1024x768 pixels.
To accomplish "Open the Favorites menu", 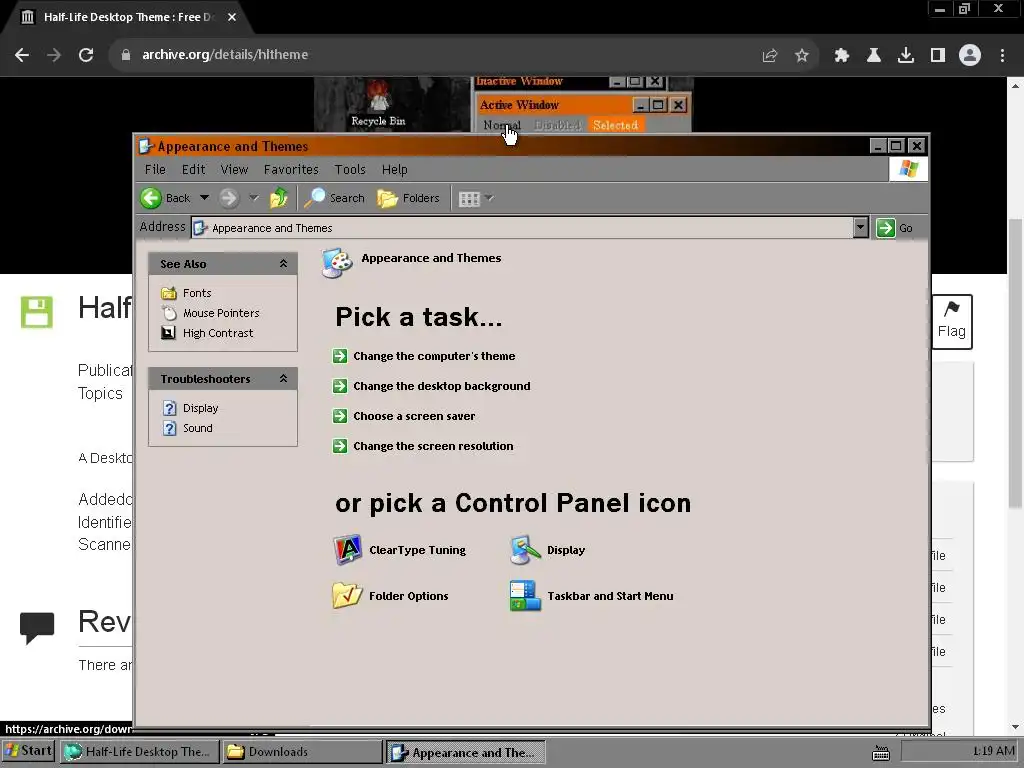I will (x=291, y=170).
